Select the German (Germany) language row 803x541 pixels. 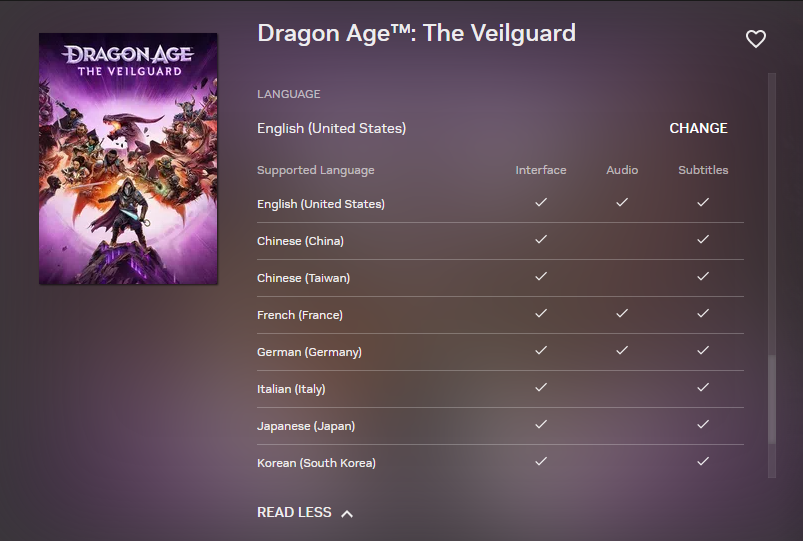point(309,352)
